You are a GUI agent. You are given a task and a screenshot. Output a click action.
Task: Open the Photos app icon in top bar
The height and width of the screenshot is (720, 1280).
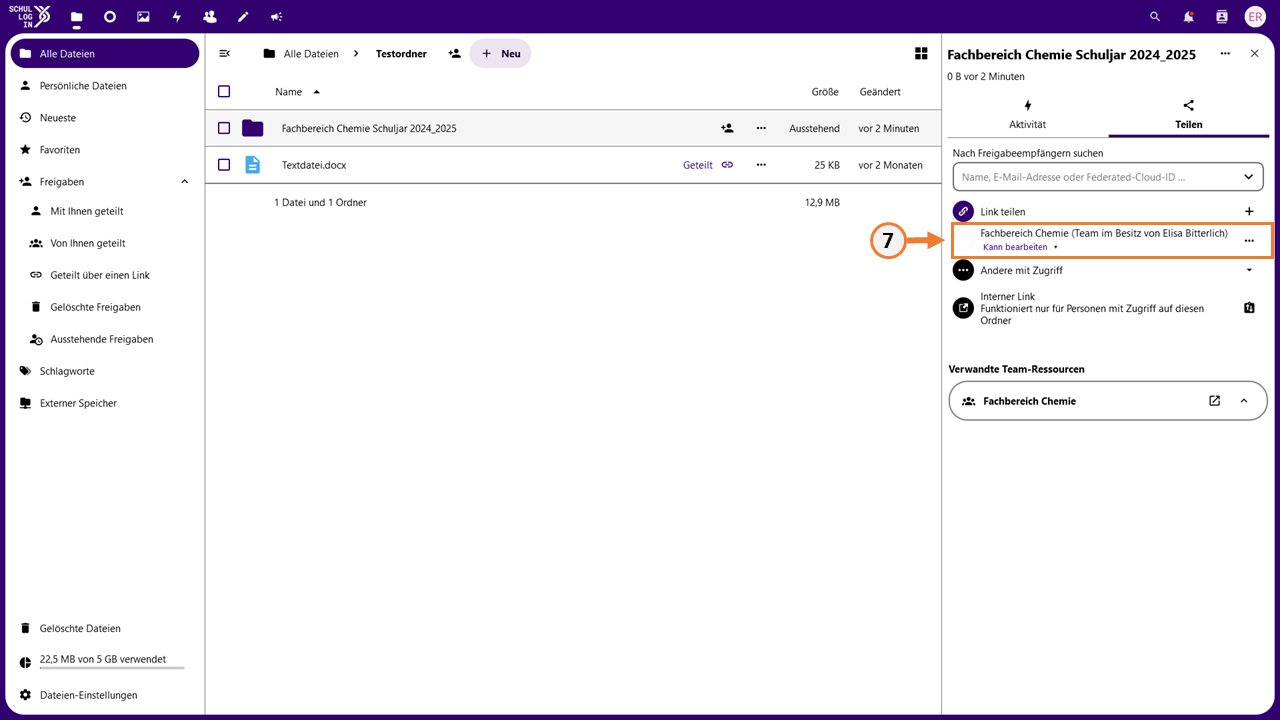143,17
